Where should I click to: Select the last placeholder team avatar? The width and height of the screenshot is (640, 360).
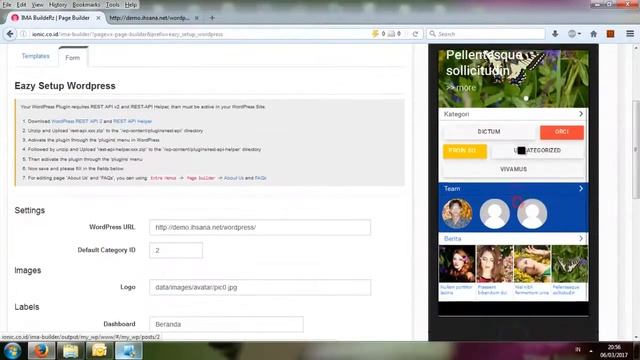[x=532, y=213]
